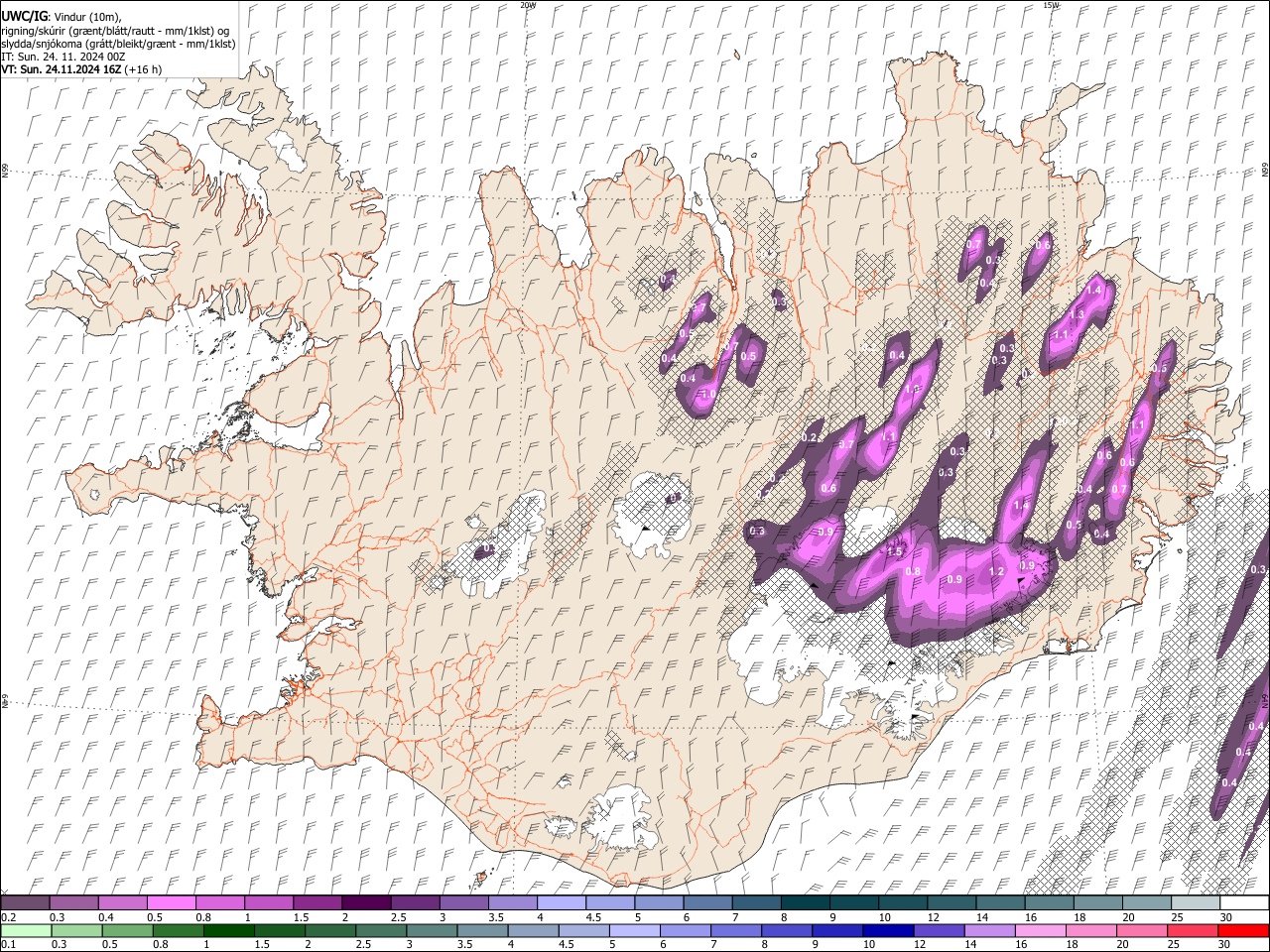The width and height of the screenshot is (1270, 952).
Task: Select the darkest purple swatch right of top-row 2
Action: tap(367, 903)
